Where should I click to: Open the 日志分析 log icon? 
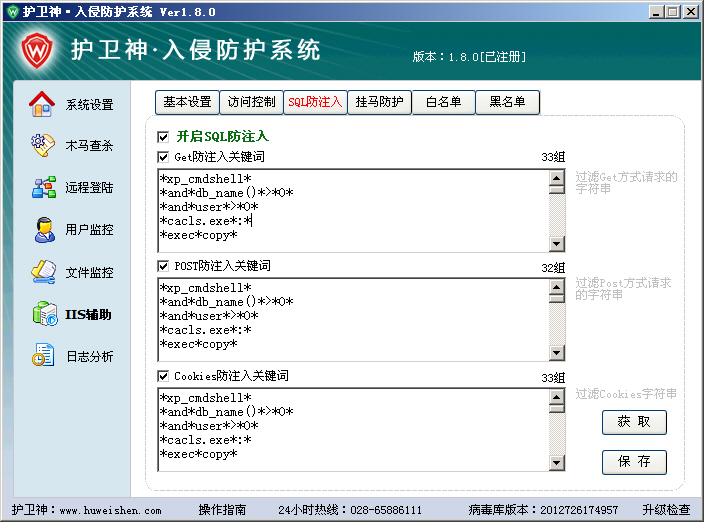click(x=44, y=355)
